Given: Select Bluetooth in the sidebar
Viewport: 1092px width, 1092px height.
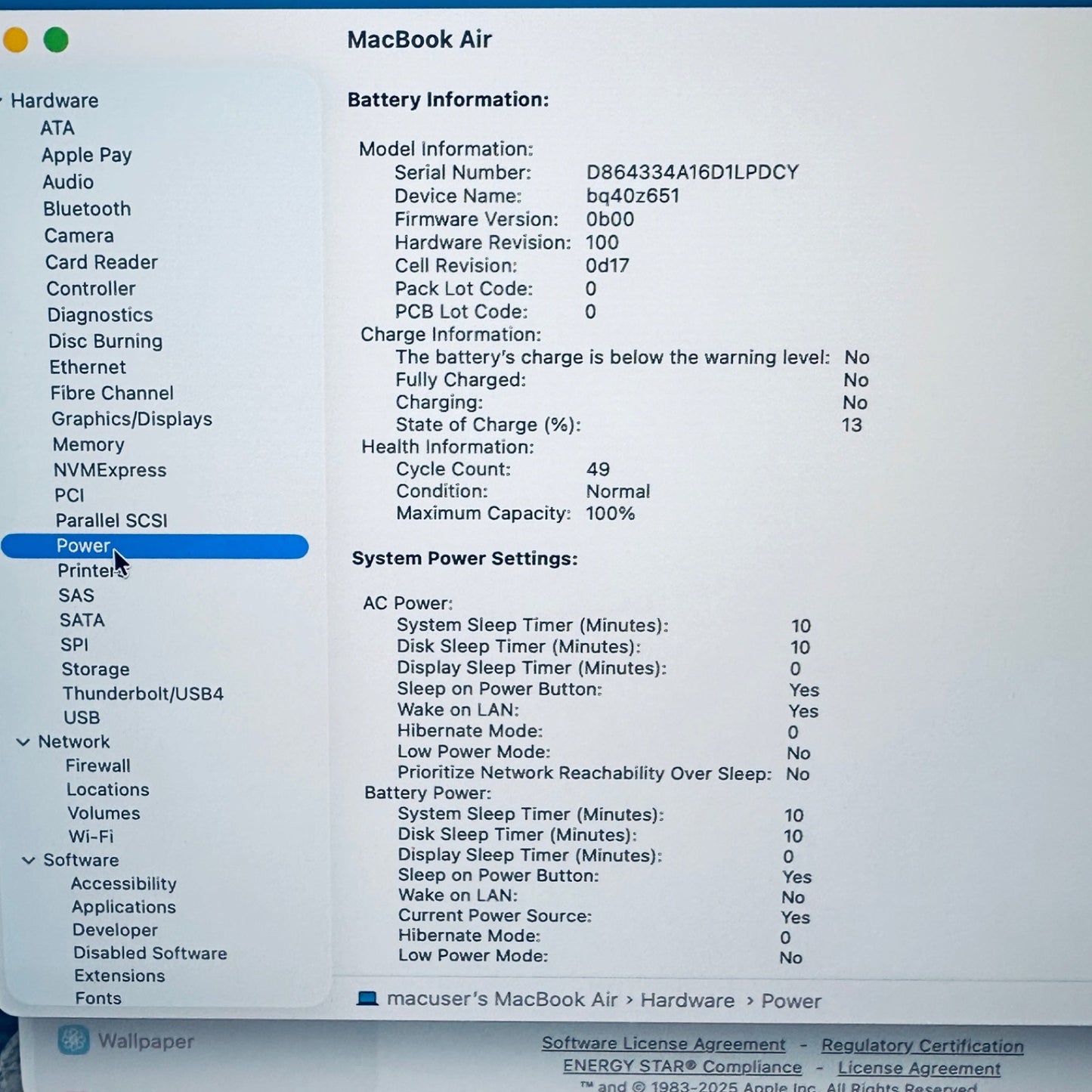Looking at the screenshot, I should pyautogui.click(x=87, y=209).
